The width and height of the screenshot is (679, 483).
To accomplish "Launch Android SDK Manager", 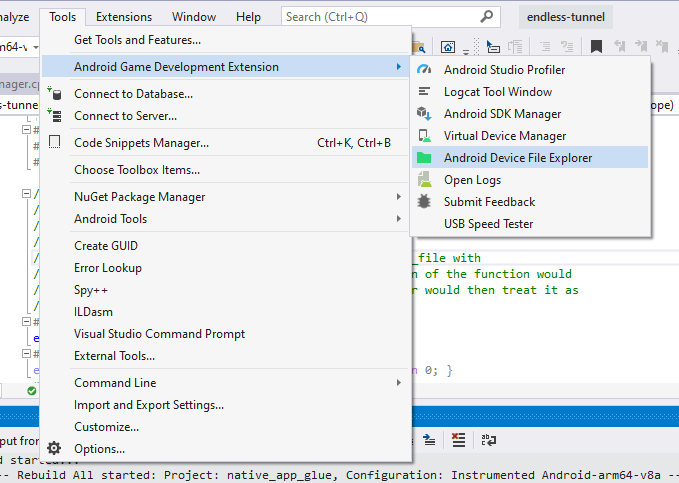I will 502,114.
